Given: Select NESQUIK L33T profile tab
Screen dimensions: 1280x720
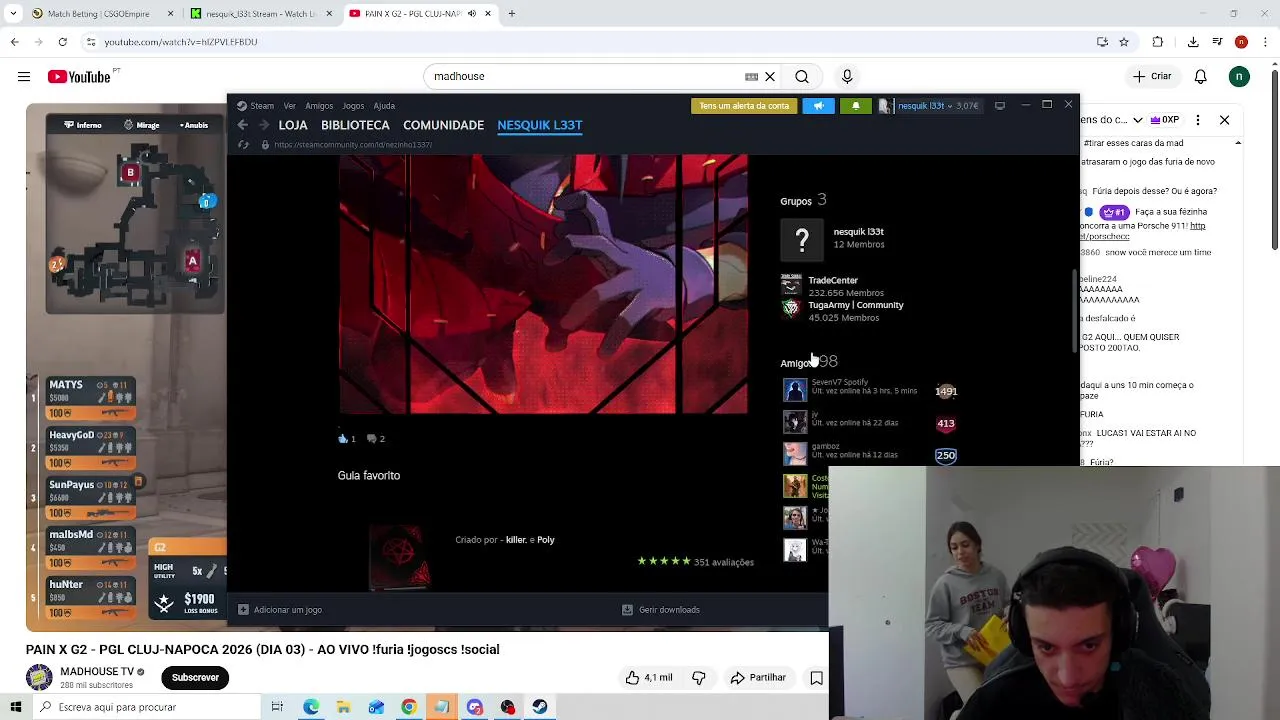Looking at the screenshot, I should tap(539, 125).
